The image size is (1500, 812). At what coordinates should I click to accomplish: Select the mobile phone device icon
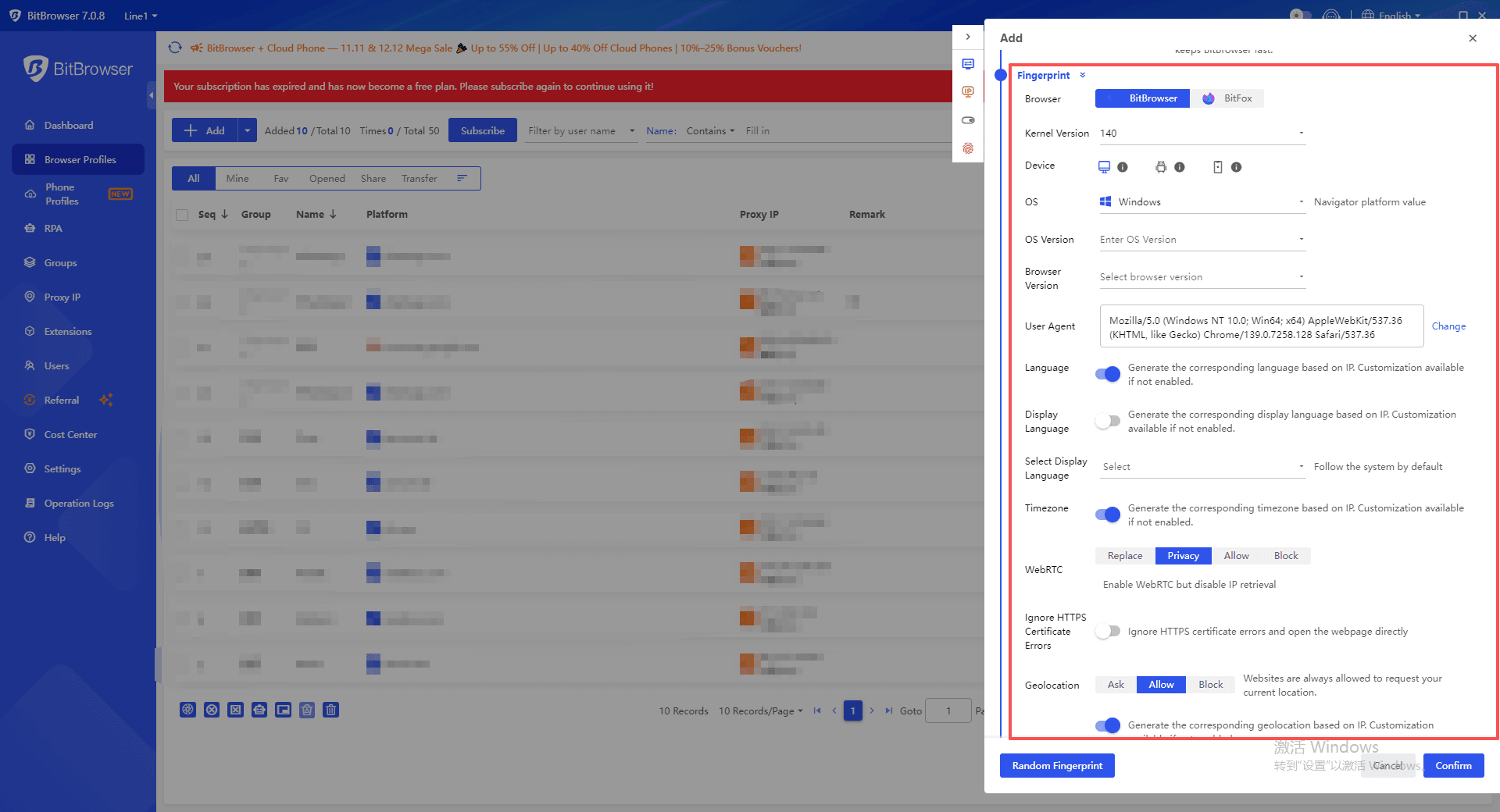coord(1217,167)
